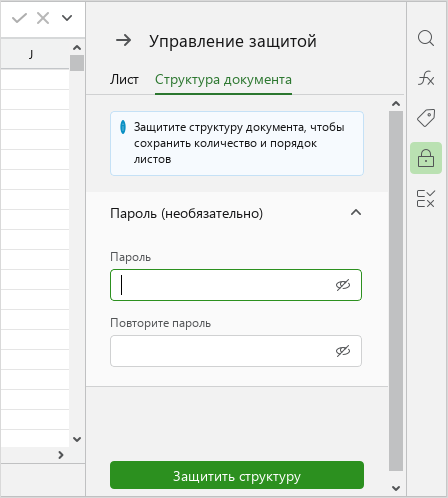Image resolution: width=448 pixels, height=498 pixels.
Task: Open the data validation checklist icon
Action: click(x=426, y=198)
